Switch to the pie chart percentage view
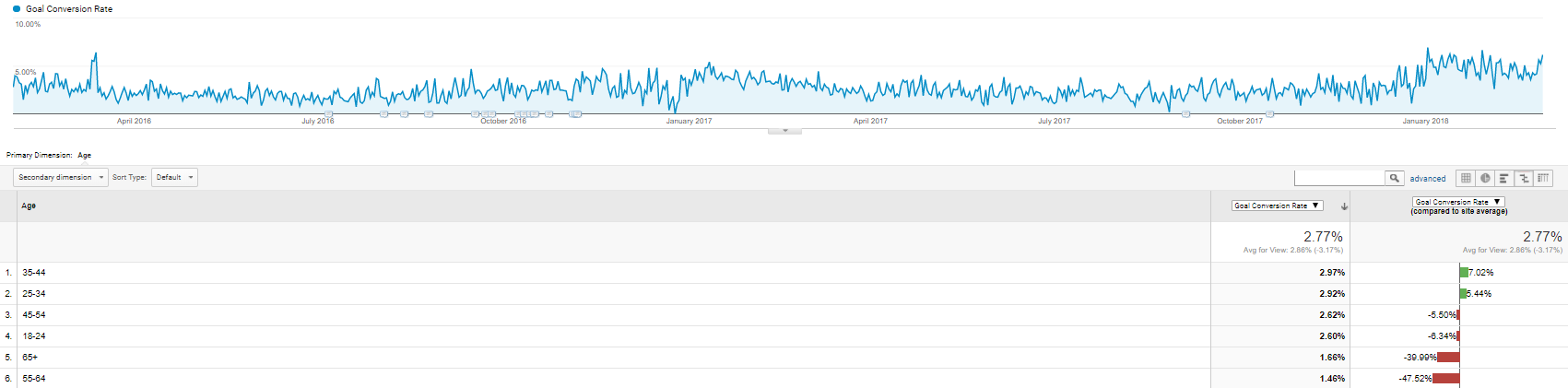This screenshot has height=388, width=1568. (x=1485, y=178)
